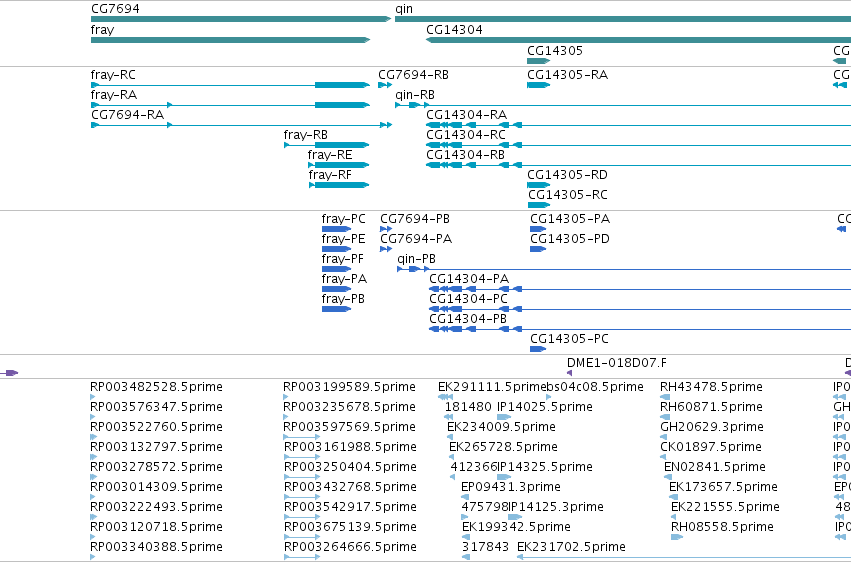Select EST RP003432768.5prime
This screenshot has height=562, width=851.
(x=351, y=487)
